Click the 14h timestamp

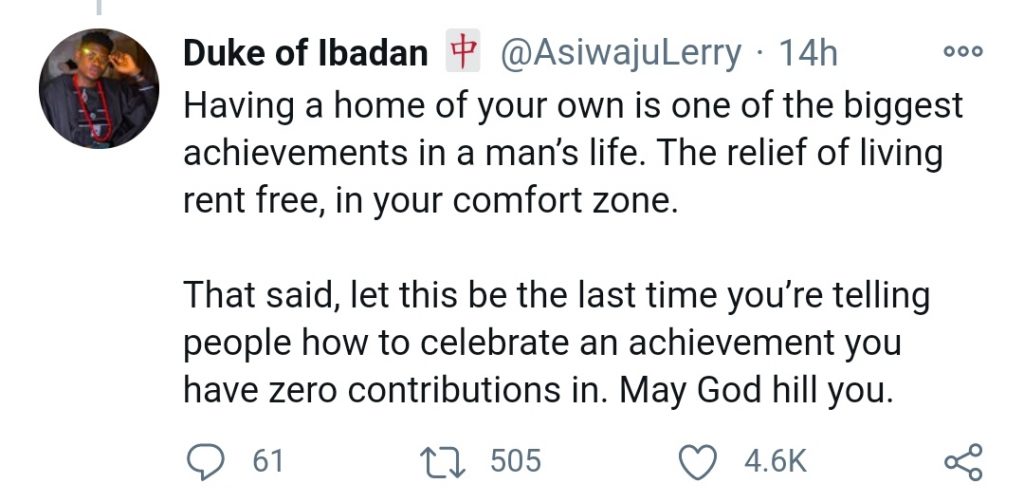808,54
